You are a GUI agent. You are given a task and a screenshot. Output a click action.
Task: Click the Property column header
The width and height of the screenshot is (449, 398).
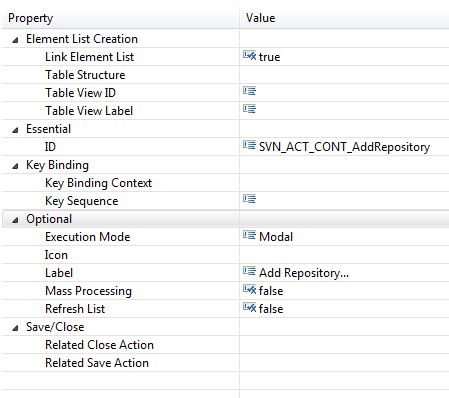coord(120,18)
